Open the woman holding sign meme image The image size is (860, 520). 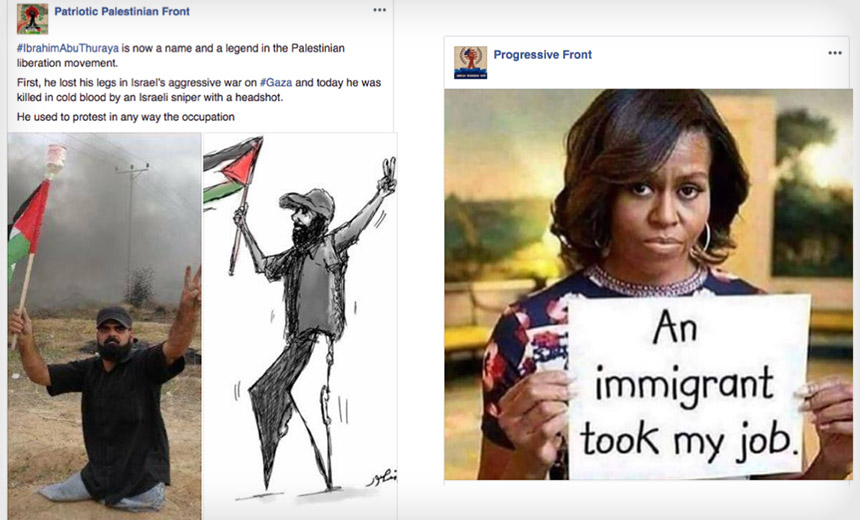click(x=648, y=284)
